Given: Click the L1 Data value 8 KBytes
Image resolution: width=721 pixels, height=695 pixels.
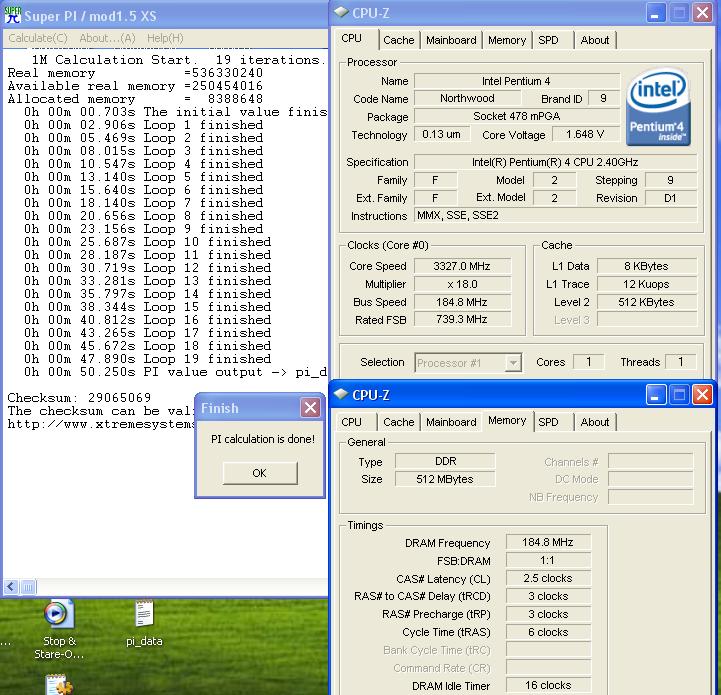Looking at the screenshot, I should point(646,266).
